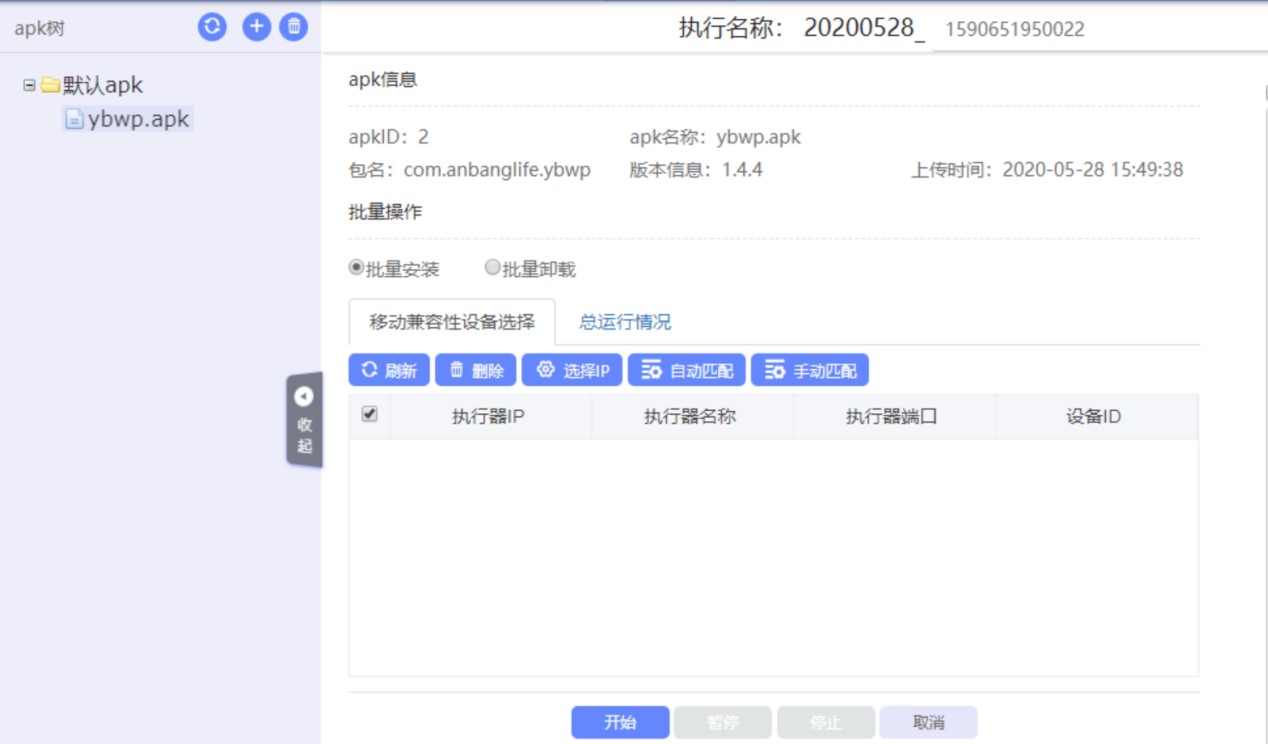The width and height of the screenshot is (1268, 744).
Task: Collapse the 默认apk tree folder
Action: tap(29, 86)
